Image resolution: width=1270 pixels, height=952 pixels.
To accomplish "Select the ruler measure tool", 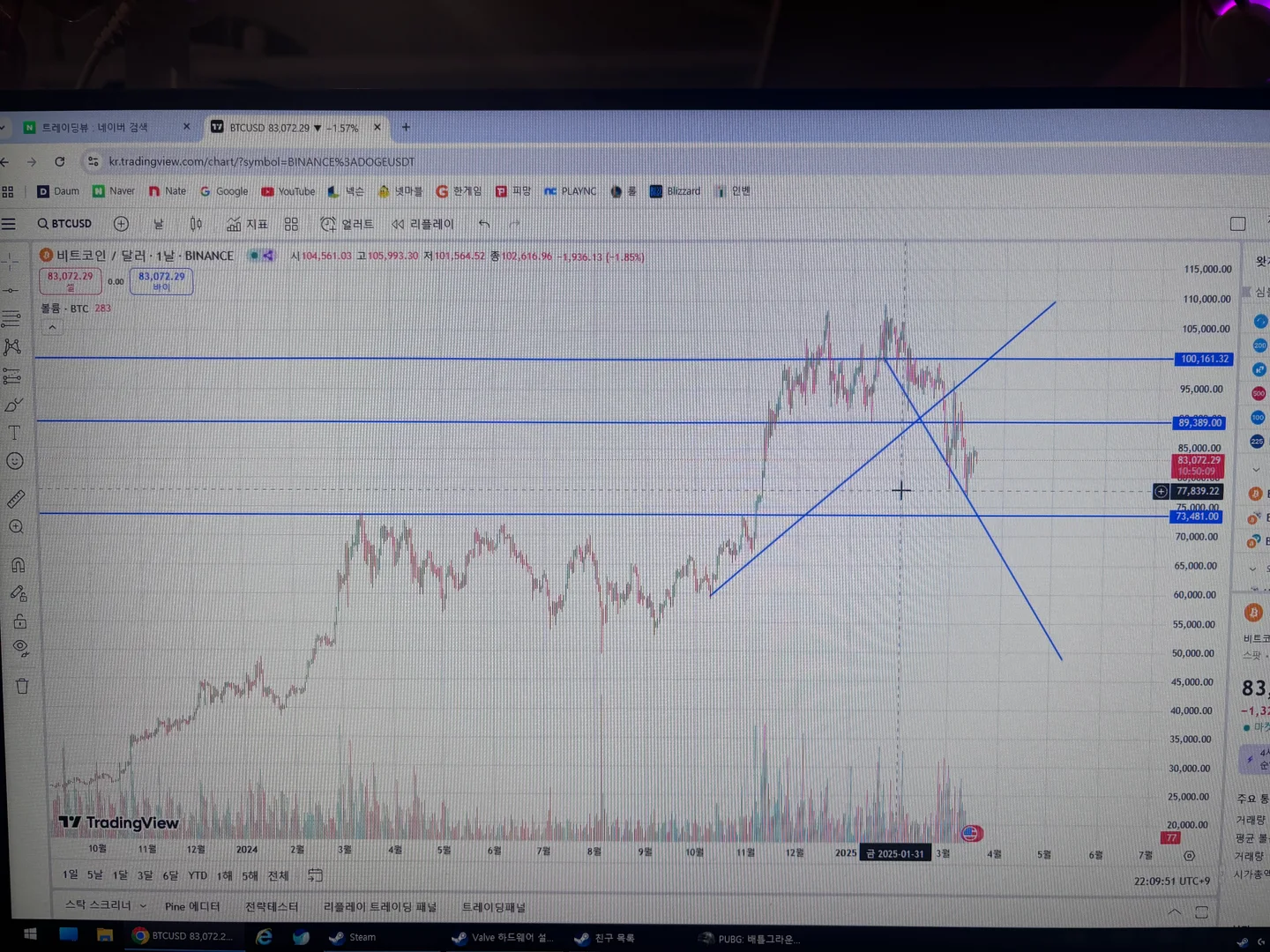I will click(x=16, y=499).
